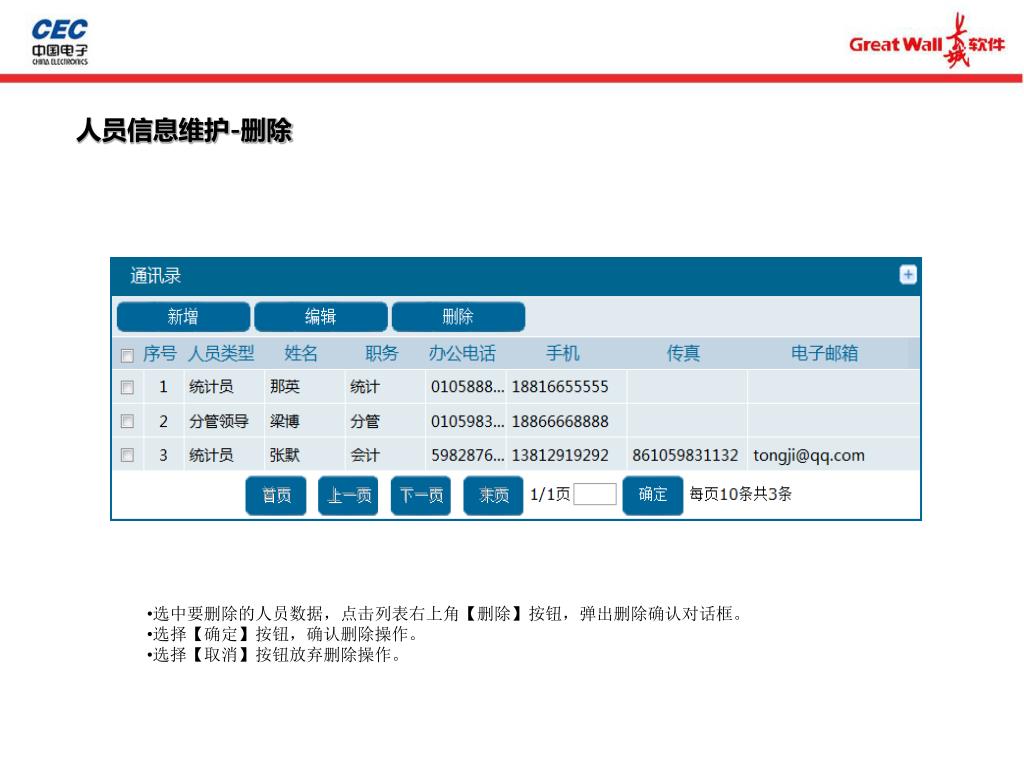Click the page number input field
Screen dimensions: 1024x768
pos(595,494)
